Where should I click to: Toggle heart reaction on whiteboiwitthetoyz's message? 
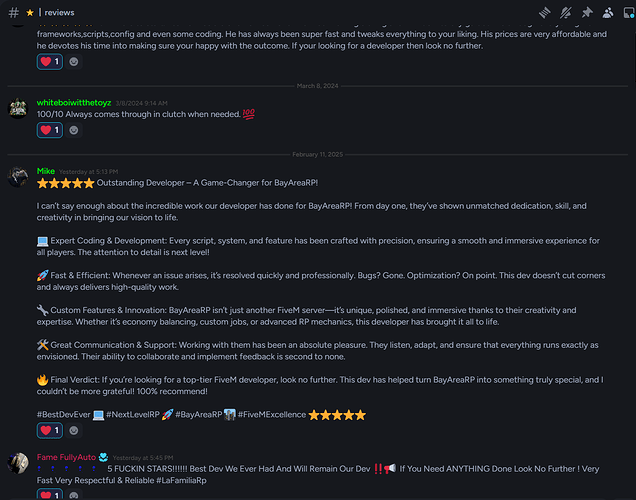(x=50, y=130)
